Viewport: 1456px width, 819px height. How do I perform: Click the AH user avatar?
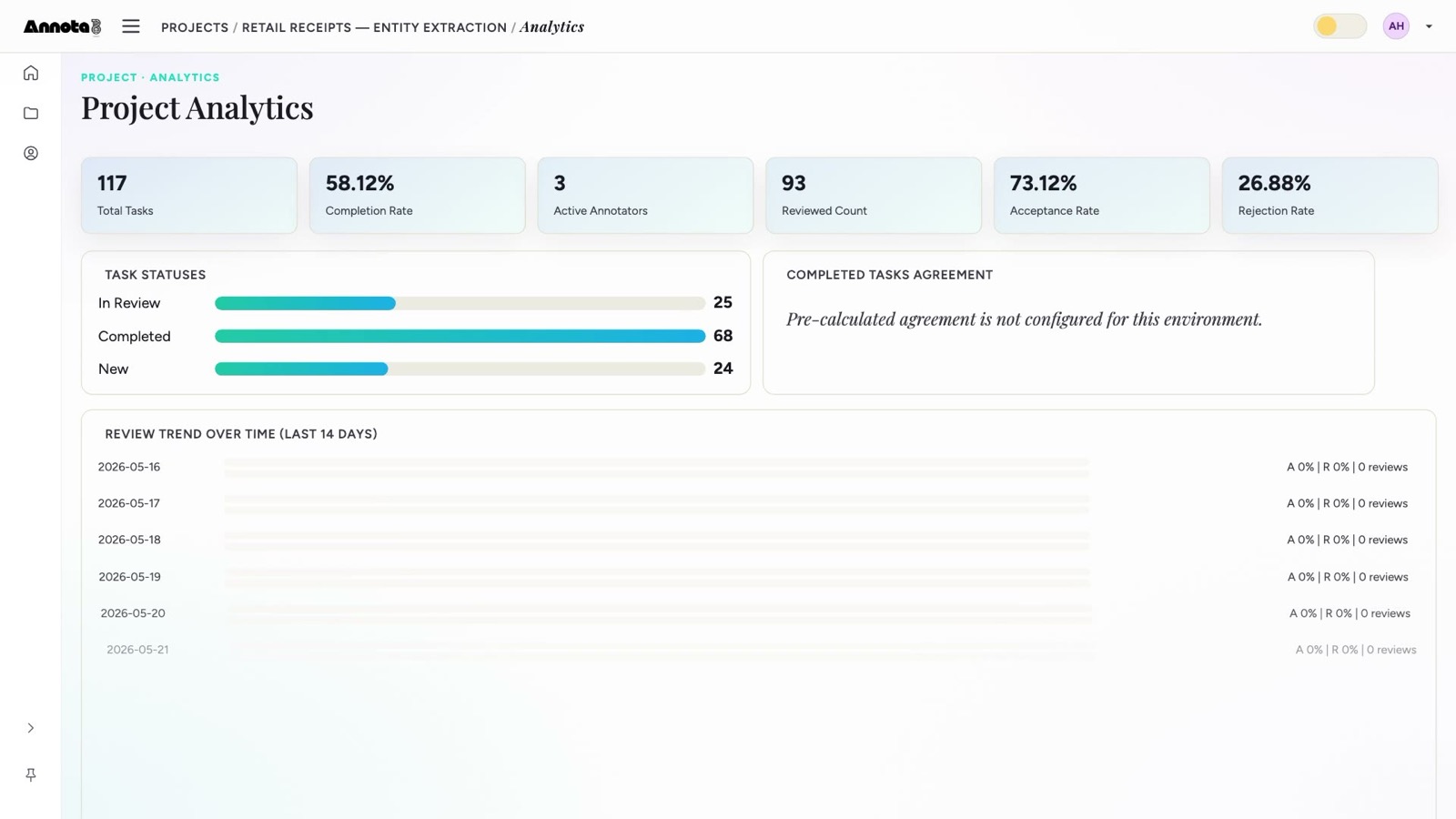[x=1396, y=26]
